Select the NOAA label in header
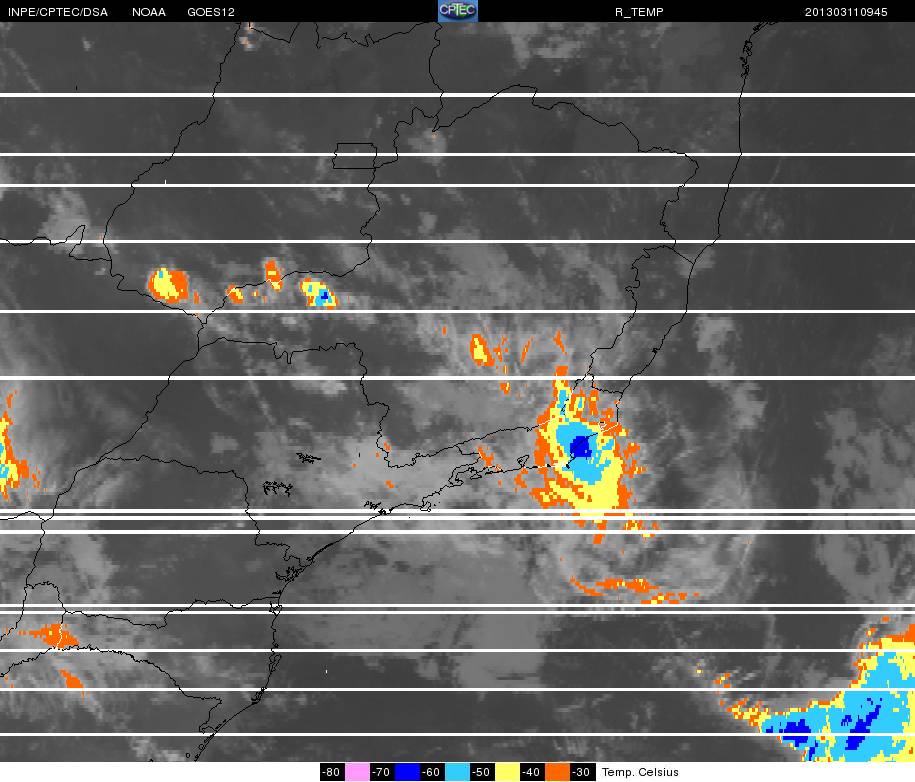The height and width of the screenshot is (782, 915). pyautogui.click(x=149, y=12)
